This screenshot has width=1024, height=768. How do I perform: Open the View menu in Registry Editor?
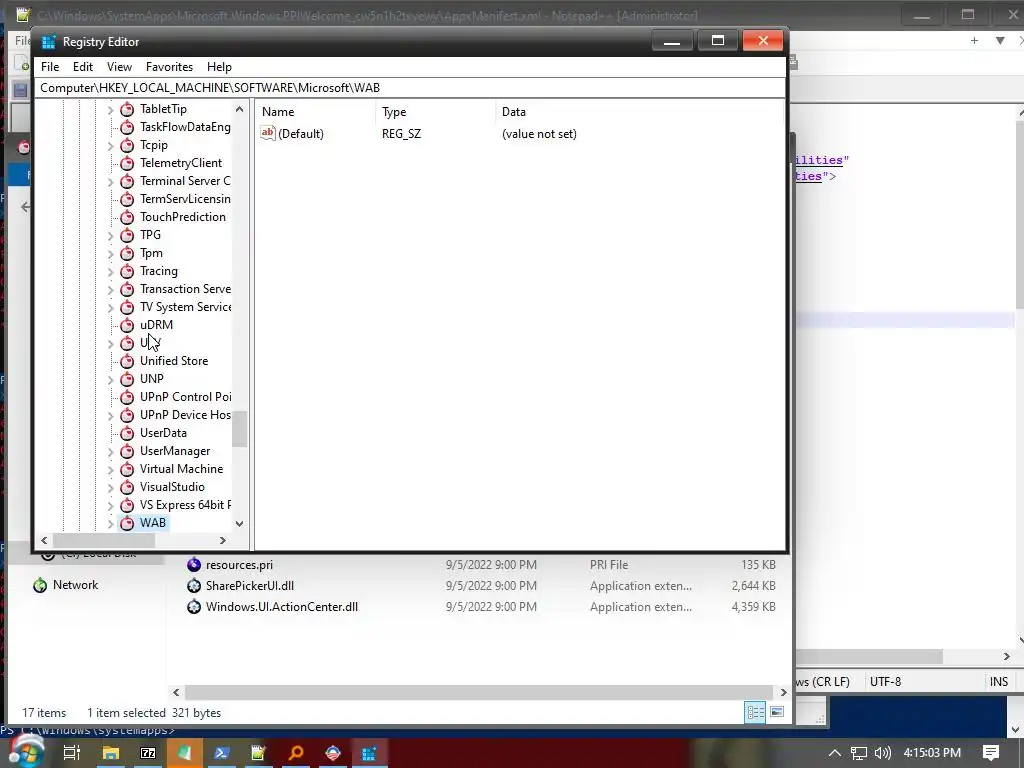119,67
